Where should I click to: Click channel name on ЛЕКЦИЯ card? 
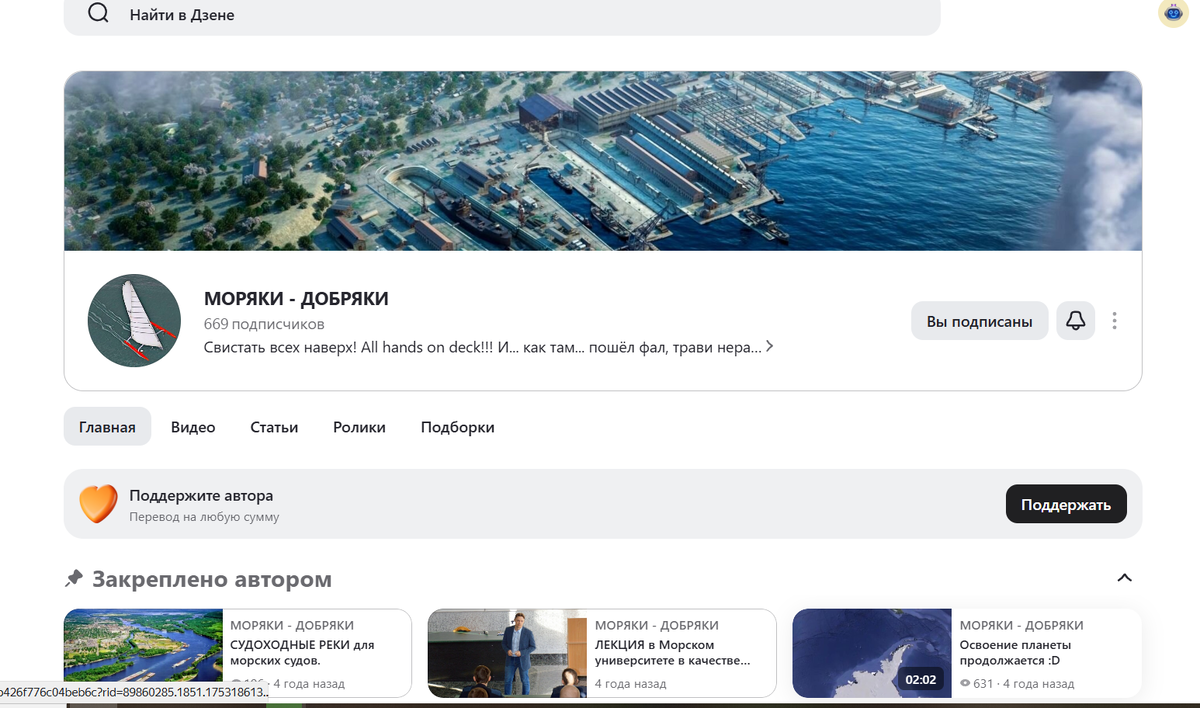click(657, 625)
